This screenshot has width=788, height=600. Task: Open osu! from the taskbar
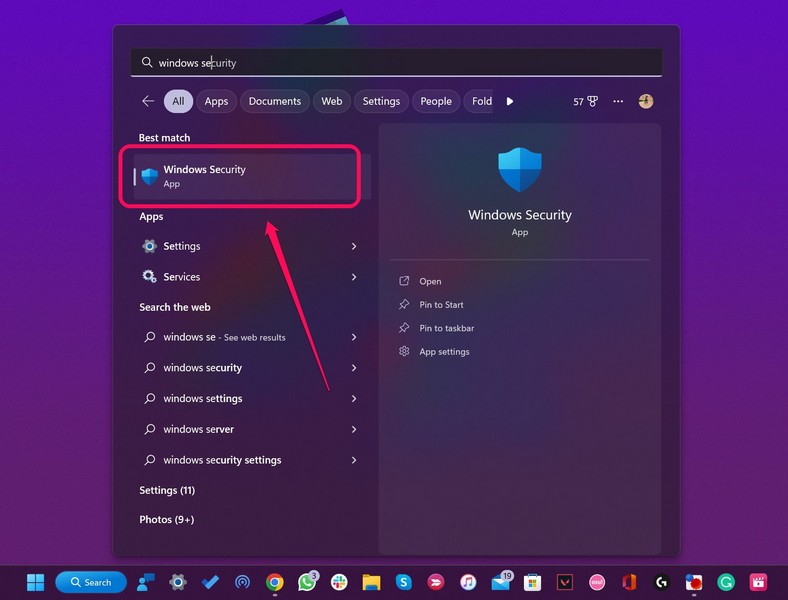(x=597, y=582)
